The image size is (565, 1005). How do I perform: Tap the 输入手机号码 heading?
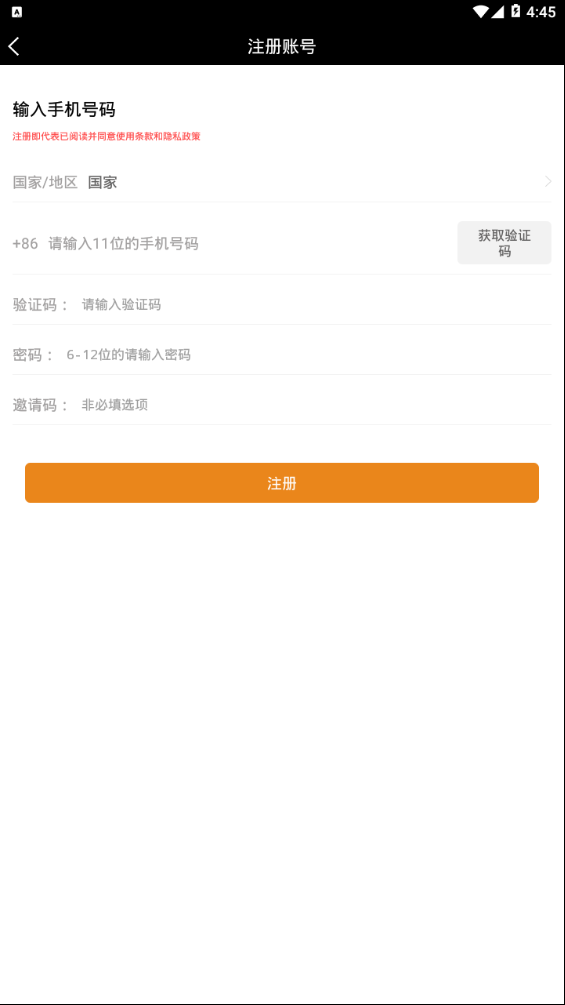tap(64, 110)
